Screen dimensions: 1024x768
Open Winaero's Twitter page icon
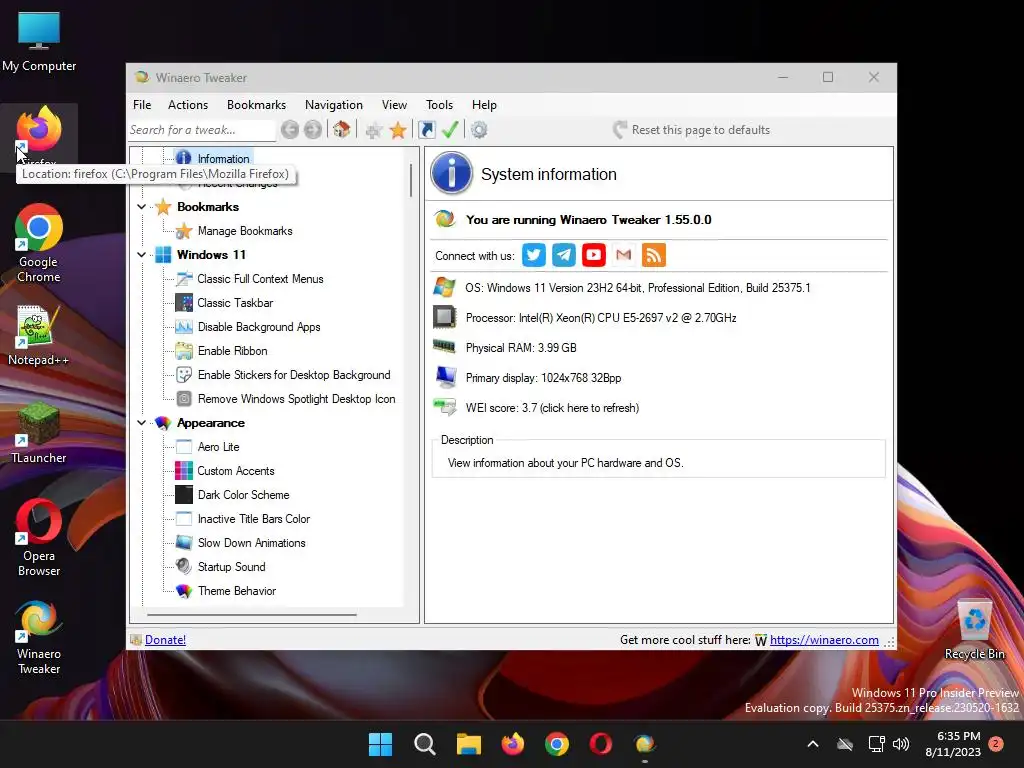534,255
